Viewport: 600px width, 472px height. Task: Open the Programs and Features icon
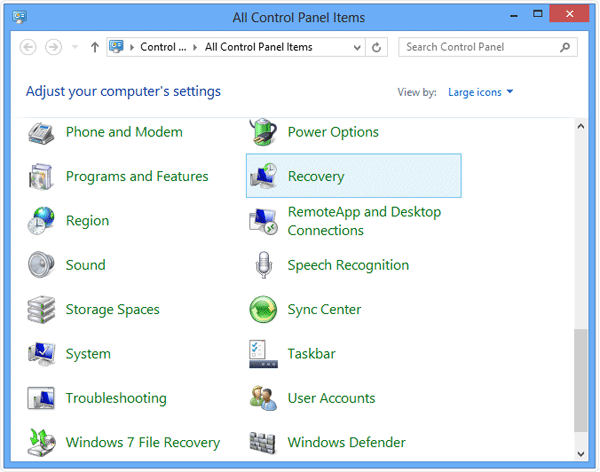click(x=41, y=177)
